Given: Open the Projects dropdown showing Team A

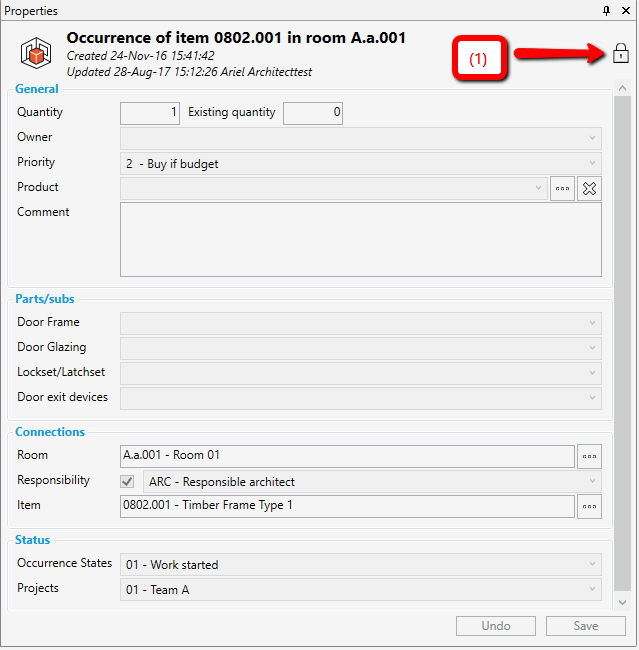Looking at the screenshot, I should (361, 589).
